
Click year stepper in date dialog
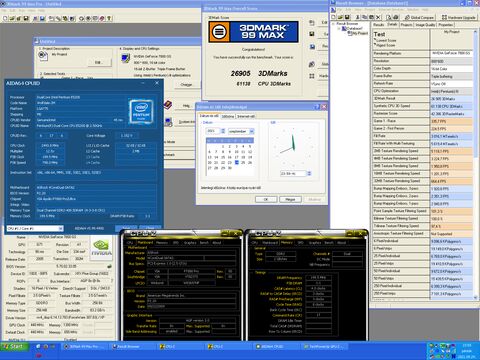click(x=223, y=131)
